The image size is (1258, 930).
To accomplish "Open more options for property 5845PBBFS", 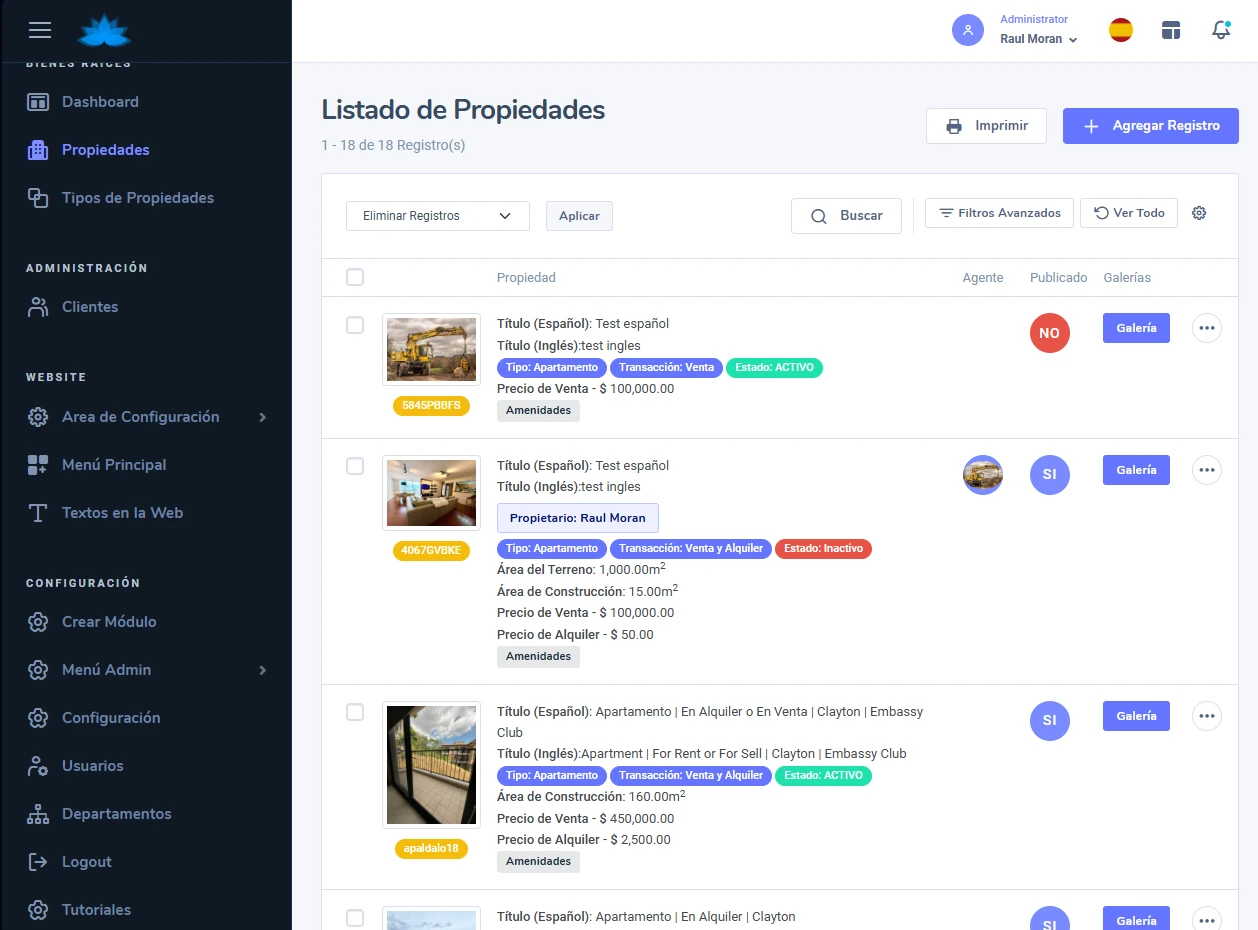I will point(1207,328).
